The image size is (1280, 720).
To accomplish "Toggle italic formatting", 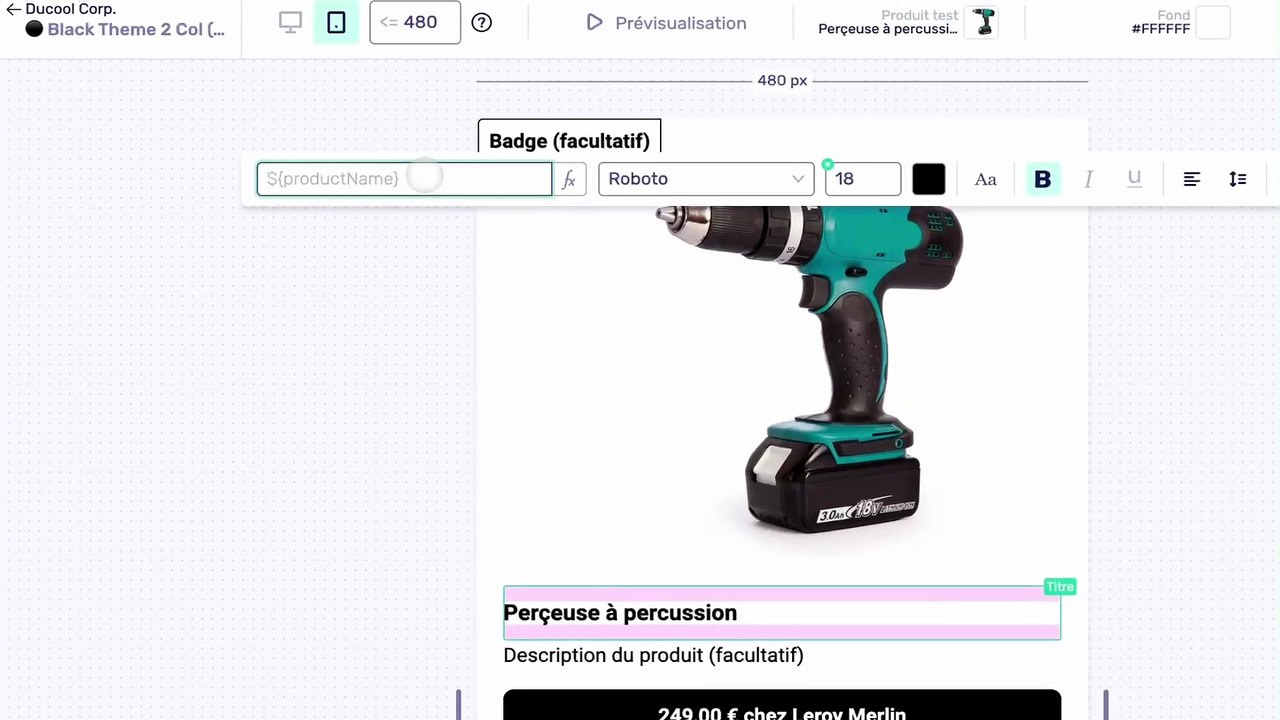I will pyautogui.click(x=1088, y=179).
